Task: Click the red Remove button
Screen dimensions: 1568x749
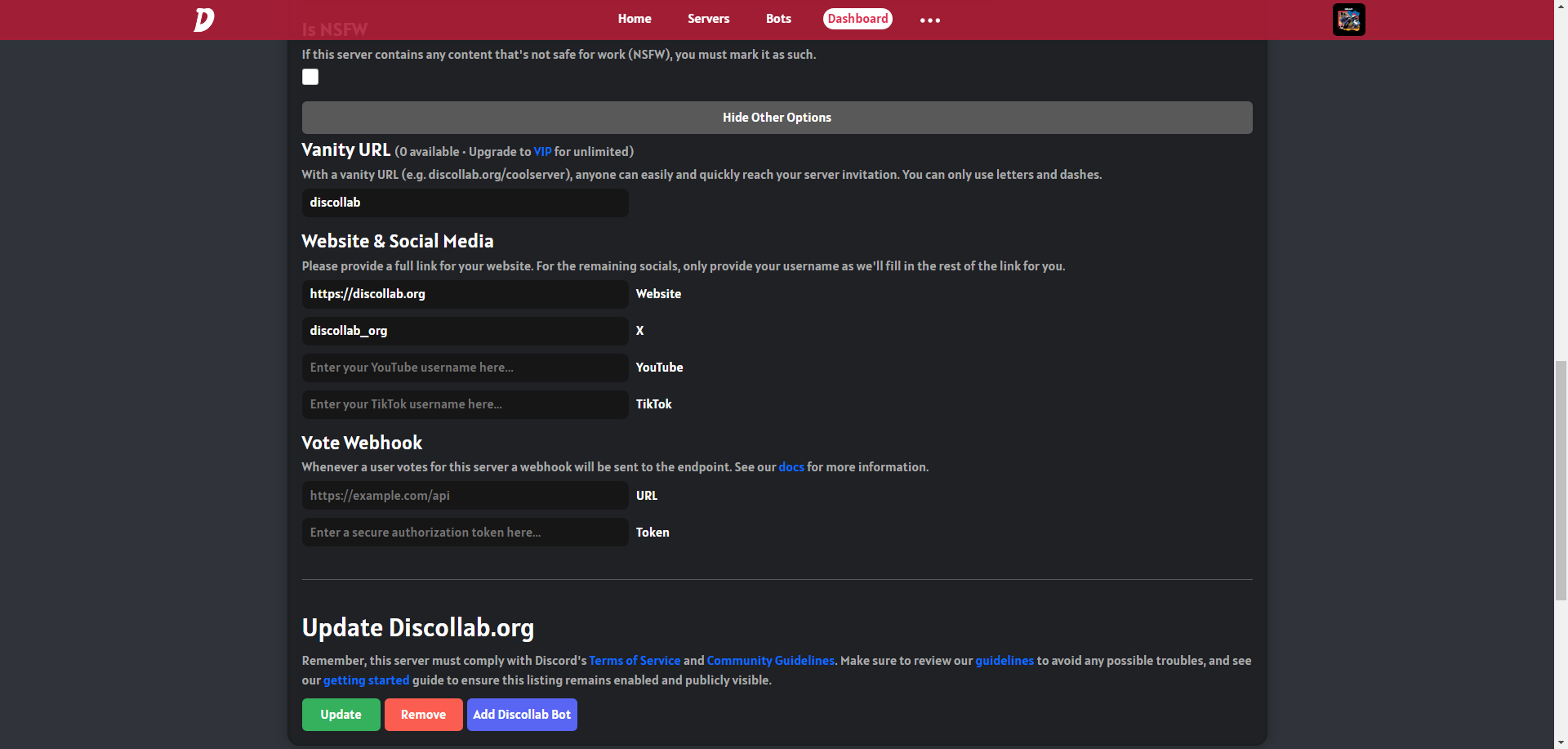Action: click(423, 715)
